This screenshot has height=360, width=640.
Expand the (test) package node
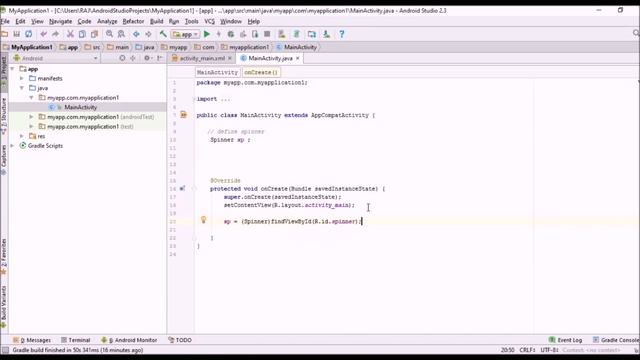click(31, 127)
